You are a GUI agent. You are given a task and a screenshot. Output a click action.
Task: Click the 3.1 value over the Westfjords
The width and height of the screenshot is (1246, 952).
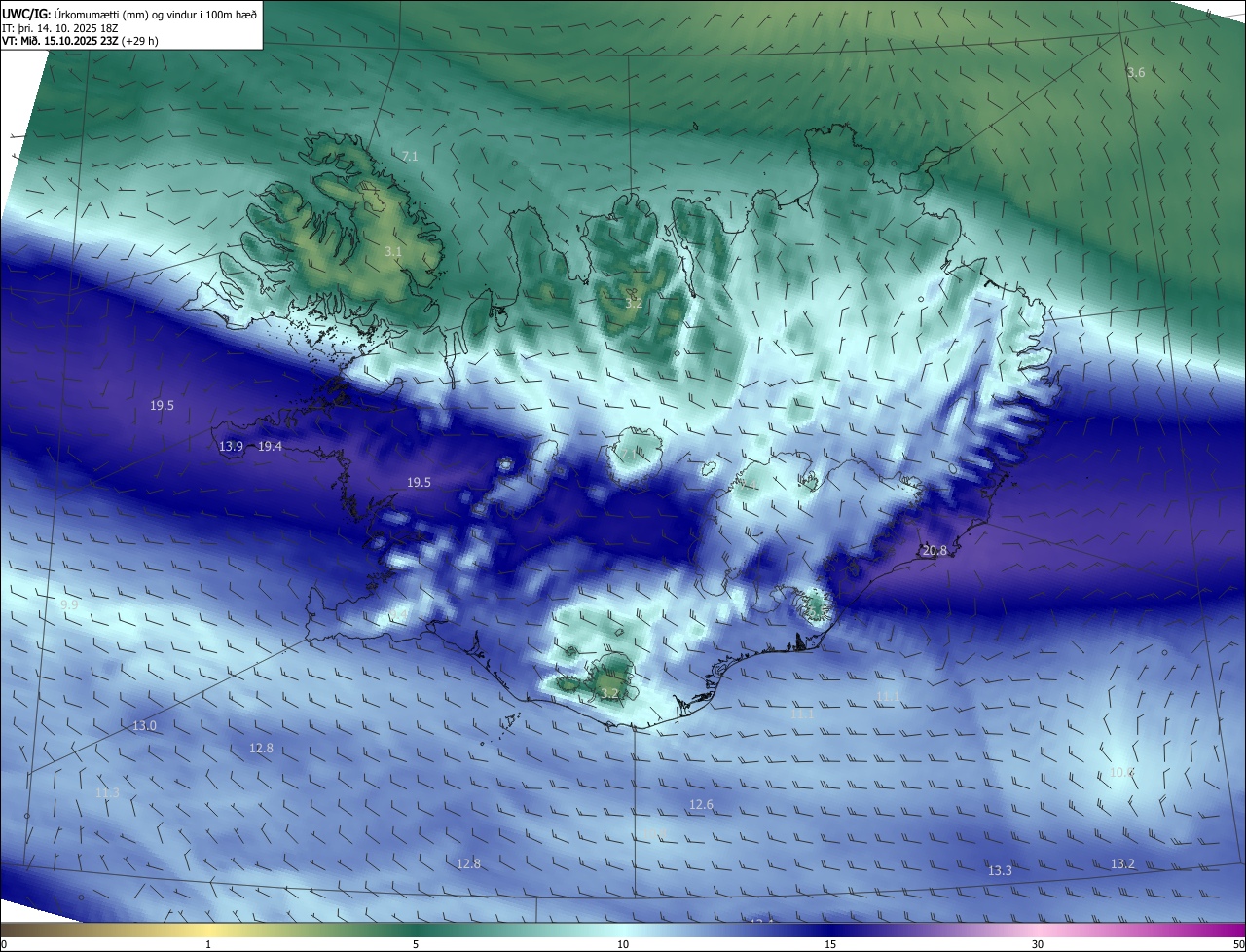393,251
